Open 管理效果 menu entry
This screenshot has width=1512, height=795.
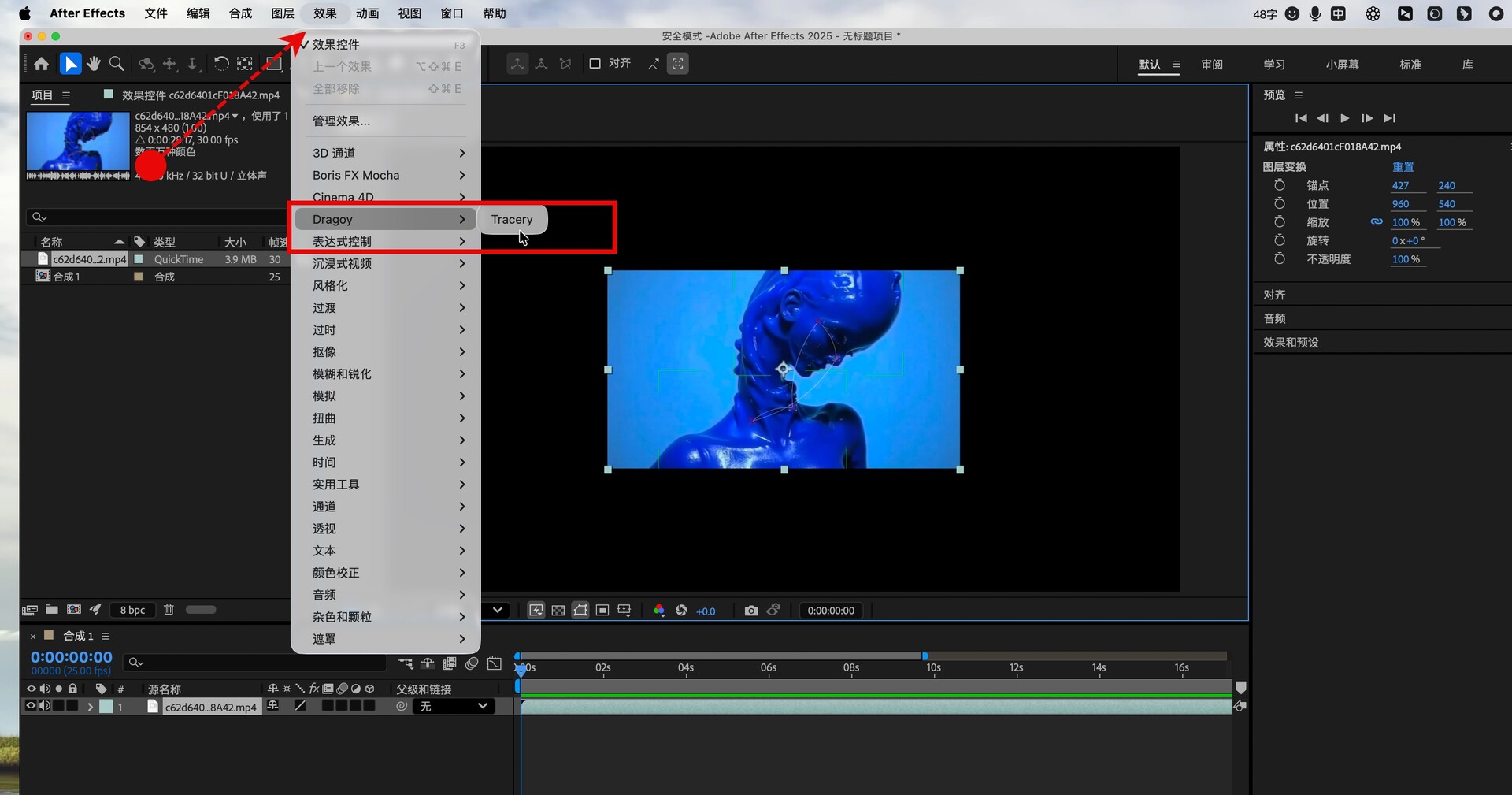341,121
